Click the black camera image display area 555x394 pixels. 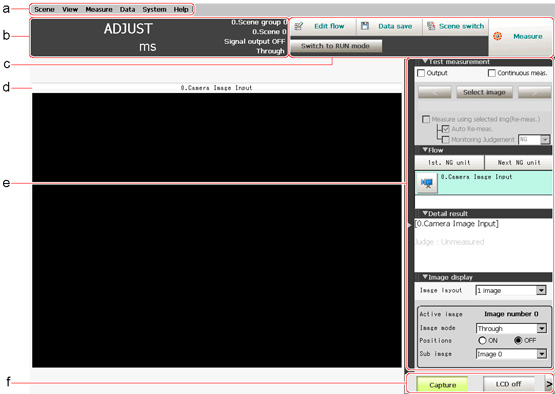click(217, 230)
